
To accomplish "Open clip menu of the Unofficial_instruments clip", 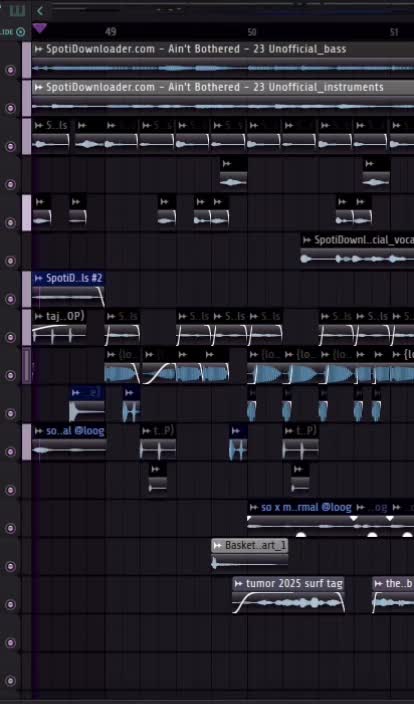I will click(x=39, y=87).
